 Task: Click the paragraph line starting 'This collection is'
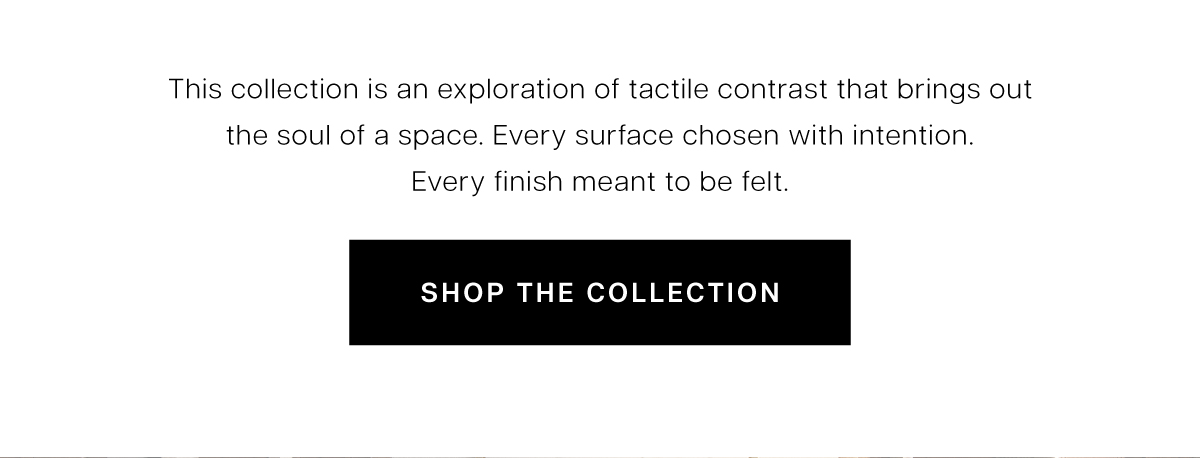(600, 90)
